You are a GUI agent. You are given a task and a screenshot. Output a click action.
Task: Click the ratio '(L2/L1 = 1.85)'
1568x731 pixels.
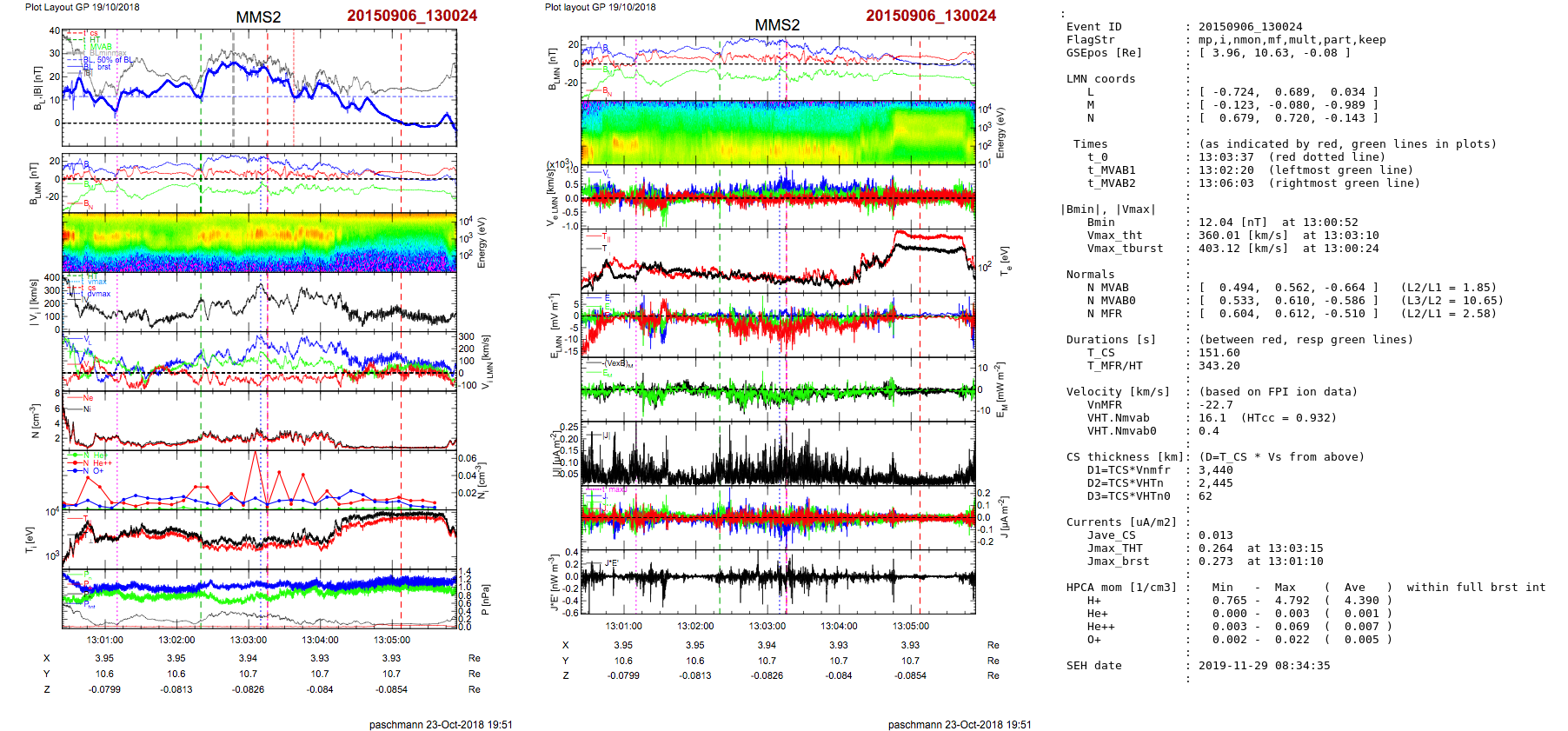pyautogui.click(x=1448, y=288)
